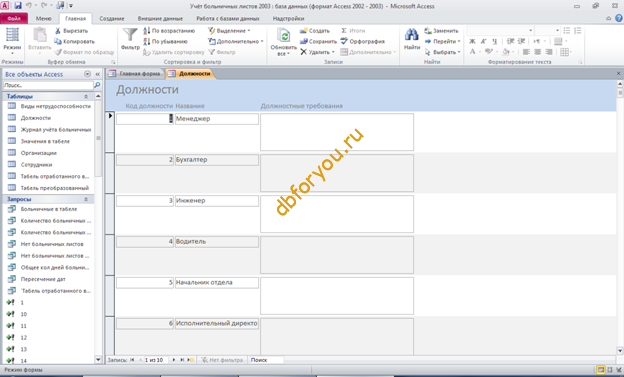
Task: Go to next record navigation arrow
Action: click(174, 360)
